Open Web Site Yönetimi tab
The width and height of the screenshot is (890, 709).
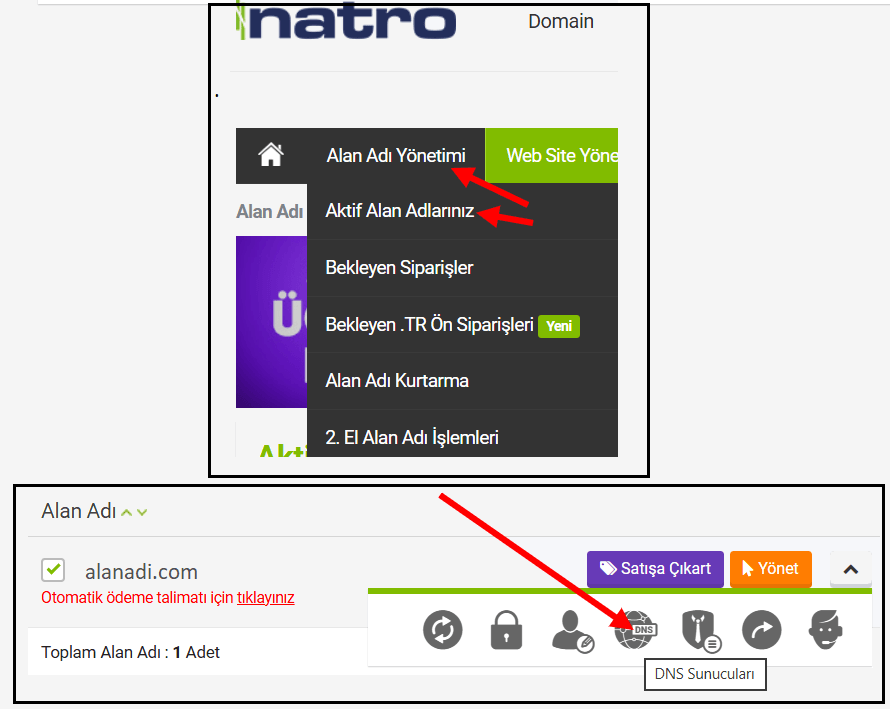pos(552,156)
